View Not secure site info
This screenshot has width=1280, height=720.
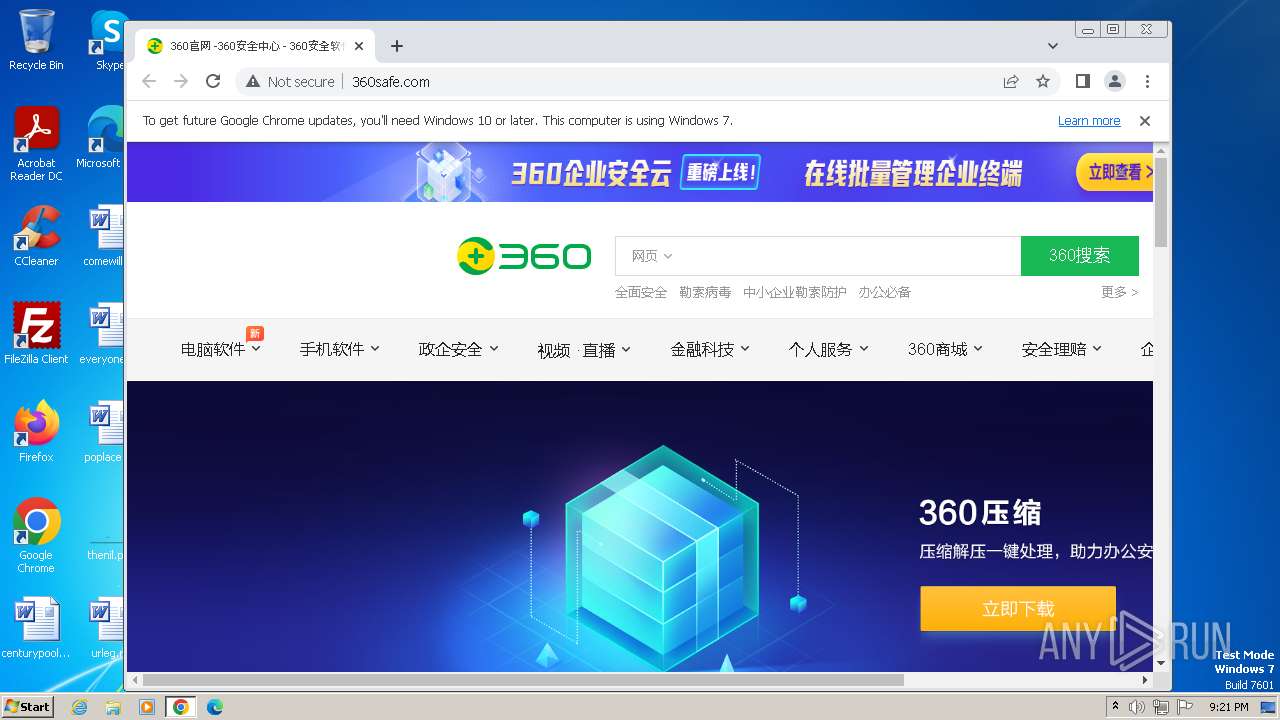click(290, 81)
